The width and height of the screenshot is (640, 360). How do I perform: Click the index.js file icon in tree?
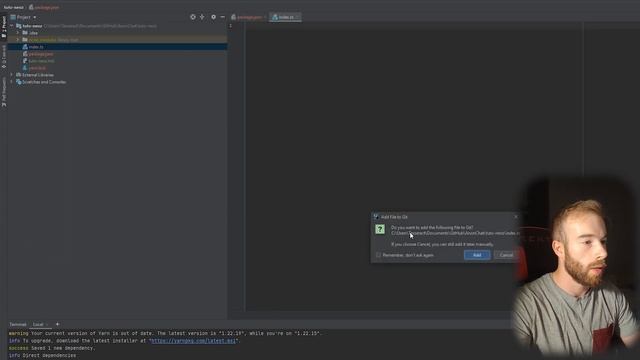[x=25, y=47]
